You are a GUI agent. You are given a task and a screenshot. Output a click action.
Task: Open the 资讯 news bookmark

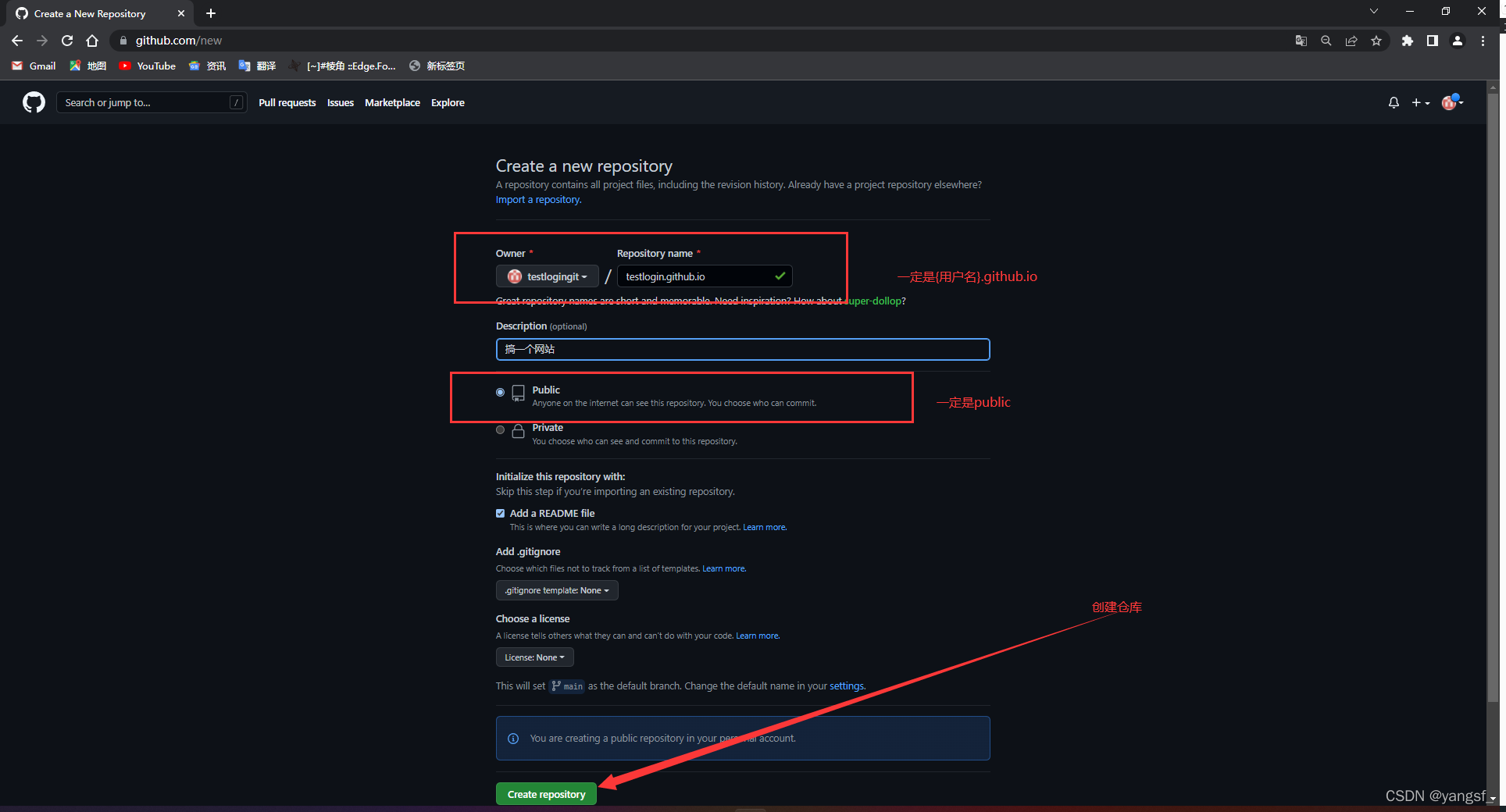208,66
